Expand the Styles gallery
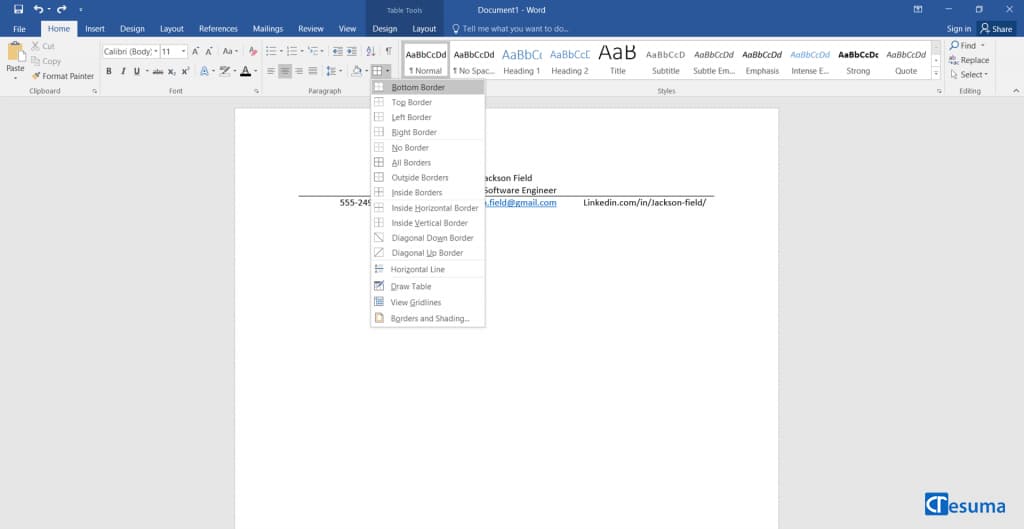Viewport: 1024px width, 529px height. click(936, 74)
